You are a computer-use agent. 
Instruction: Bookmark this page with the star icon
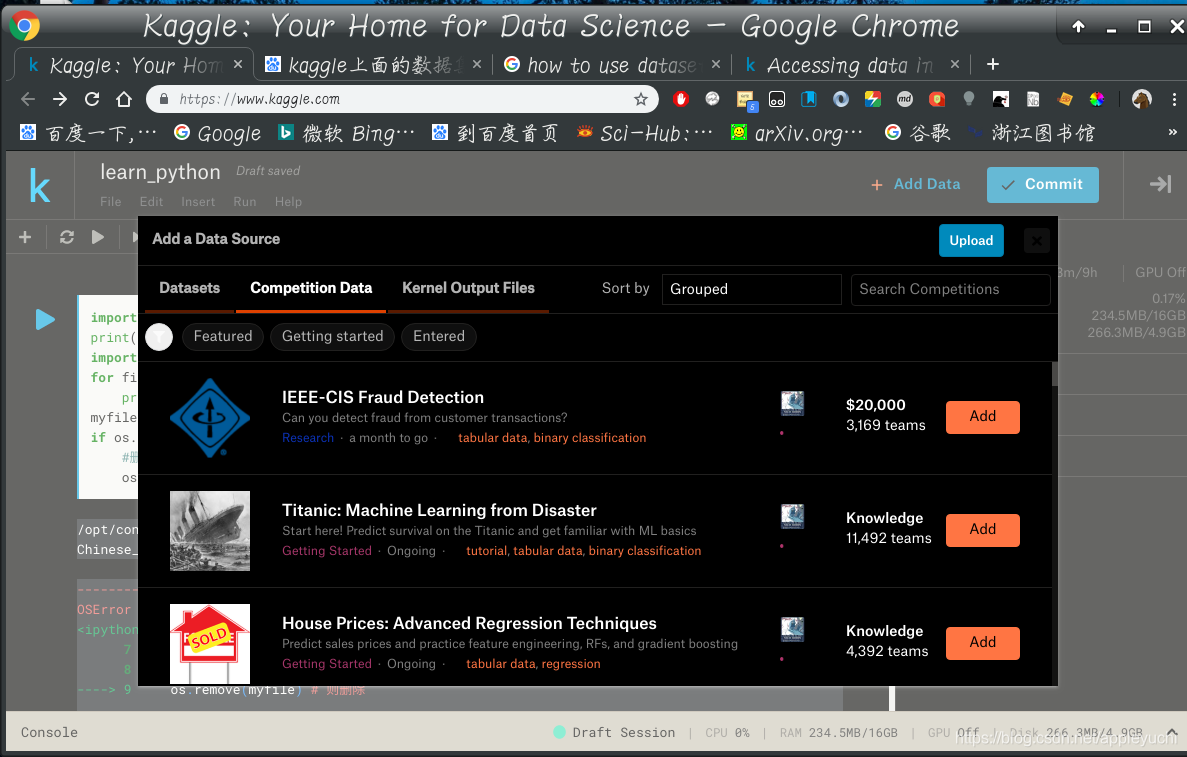tap(640, 99)
